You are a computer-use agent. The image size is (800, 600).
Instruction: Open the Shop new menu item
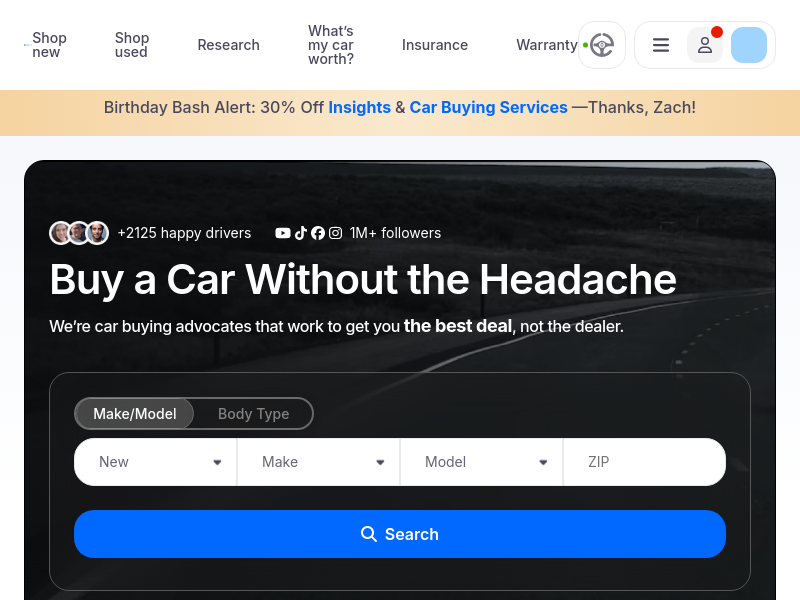[x=49, y=45]
